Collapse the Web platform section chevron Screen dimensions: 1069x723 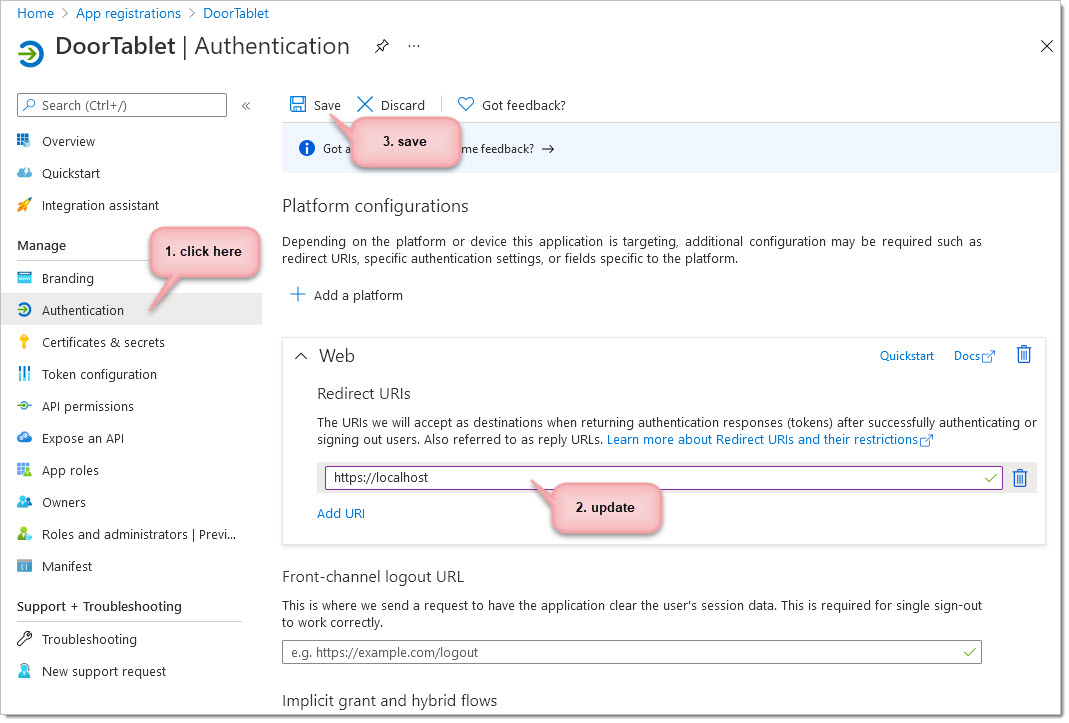[301, 356]
